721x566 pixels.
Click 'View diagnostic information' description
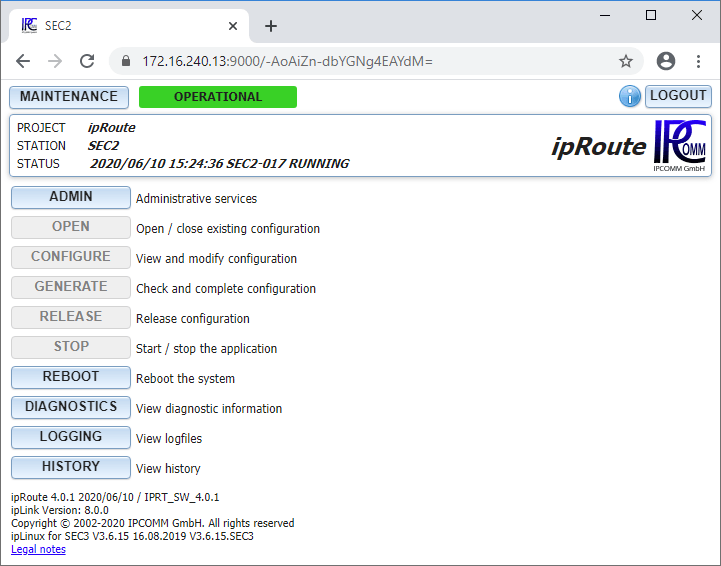click(209, 409)
